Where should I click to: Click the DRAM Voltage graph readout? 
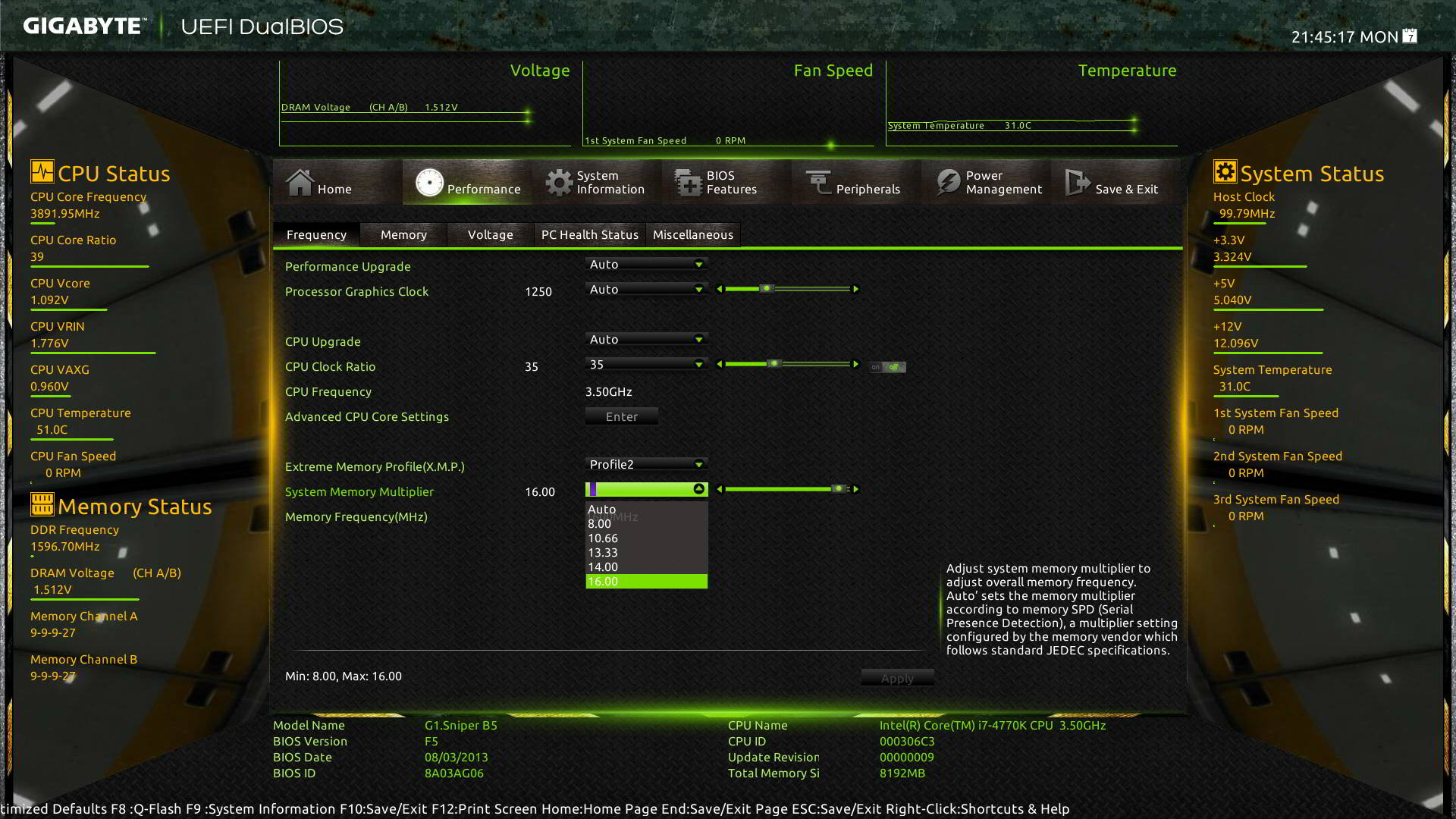(x=369, y=107)
